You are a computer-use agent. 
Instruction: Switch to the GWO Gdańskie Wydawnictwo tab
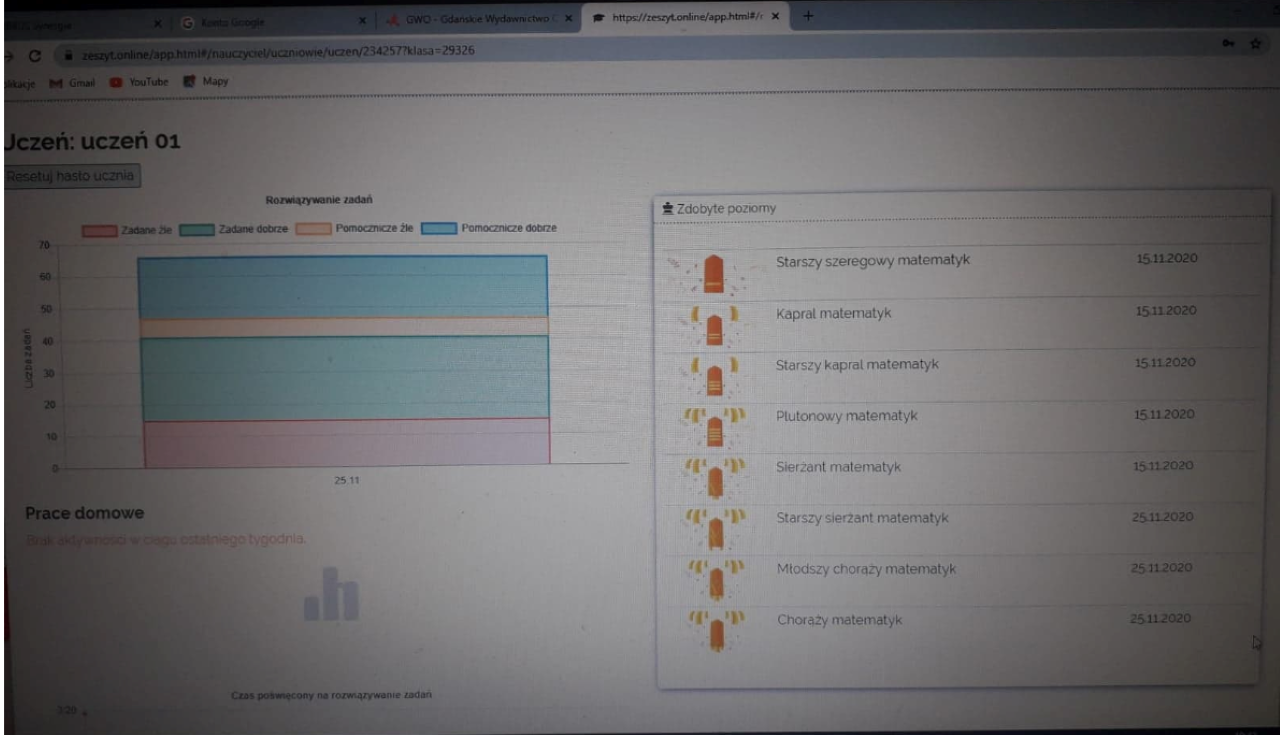tap(478, 18)
